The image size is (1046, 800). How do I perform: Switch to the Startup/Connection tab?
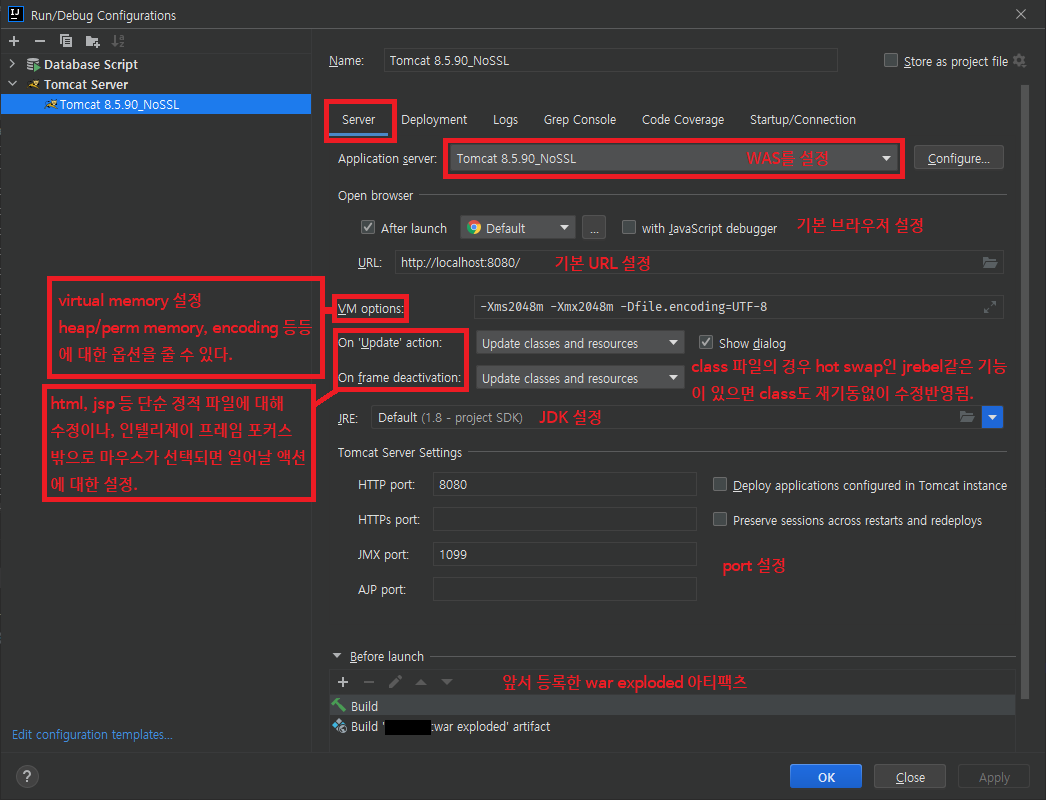[803, 120]
